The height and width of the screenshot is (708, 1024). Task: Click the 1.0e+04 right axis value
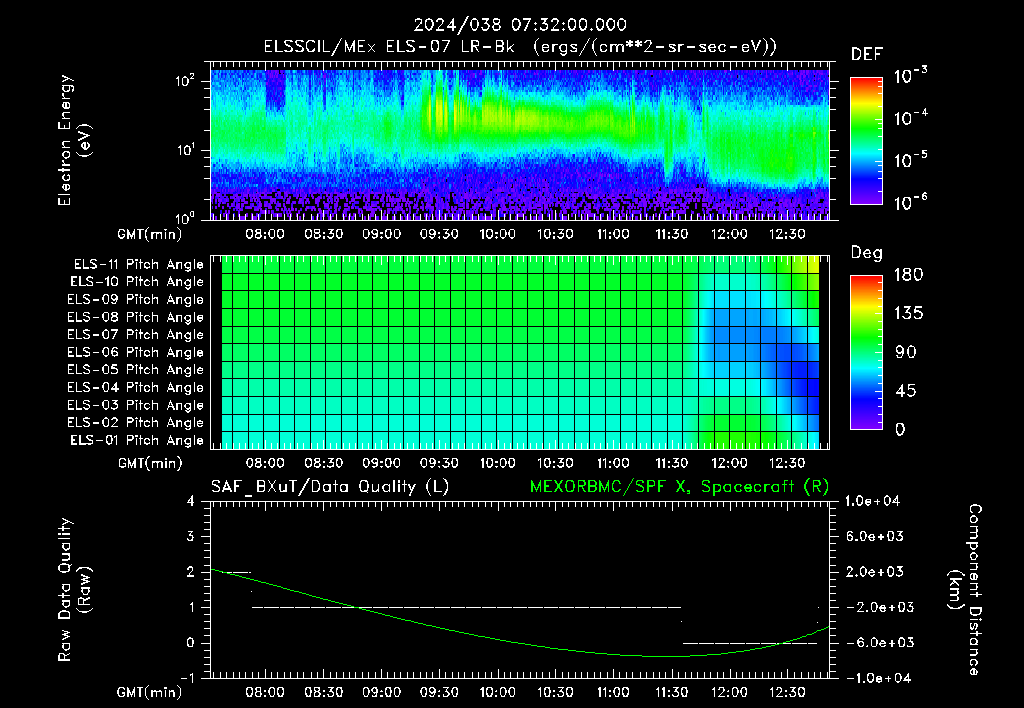872,501
